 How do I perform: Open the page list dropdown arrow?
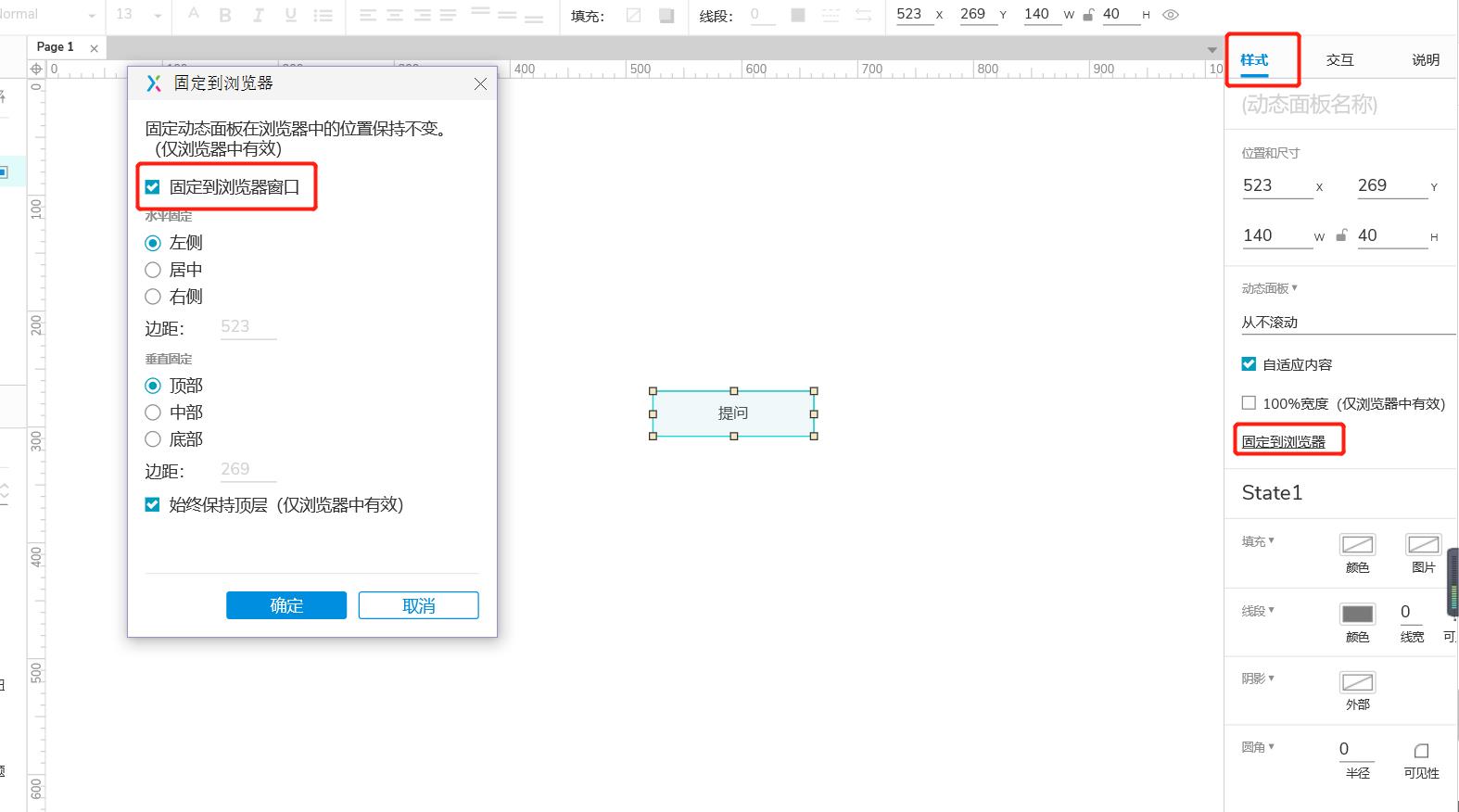tap(1212, 49)
